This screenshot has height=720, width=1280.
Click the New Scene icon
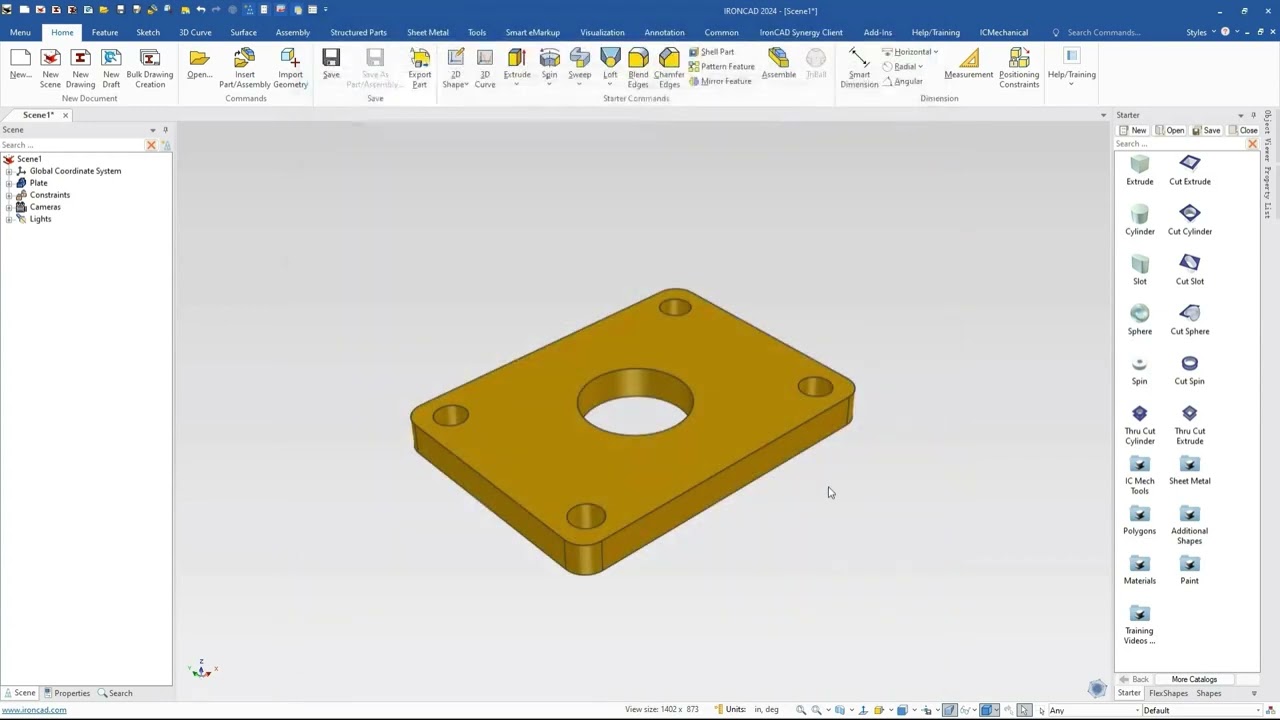50,68
